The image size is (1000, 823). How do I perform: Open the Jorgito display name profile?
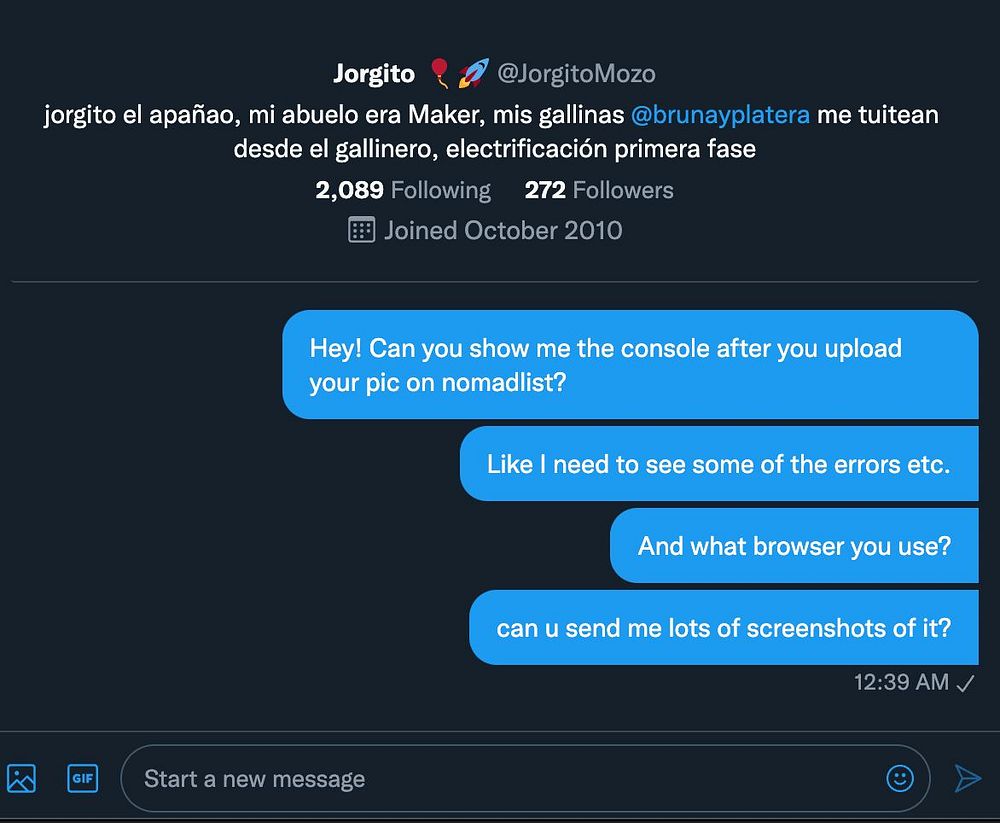coord(373,73)
